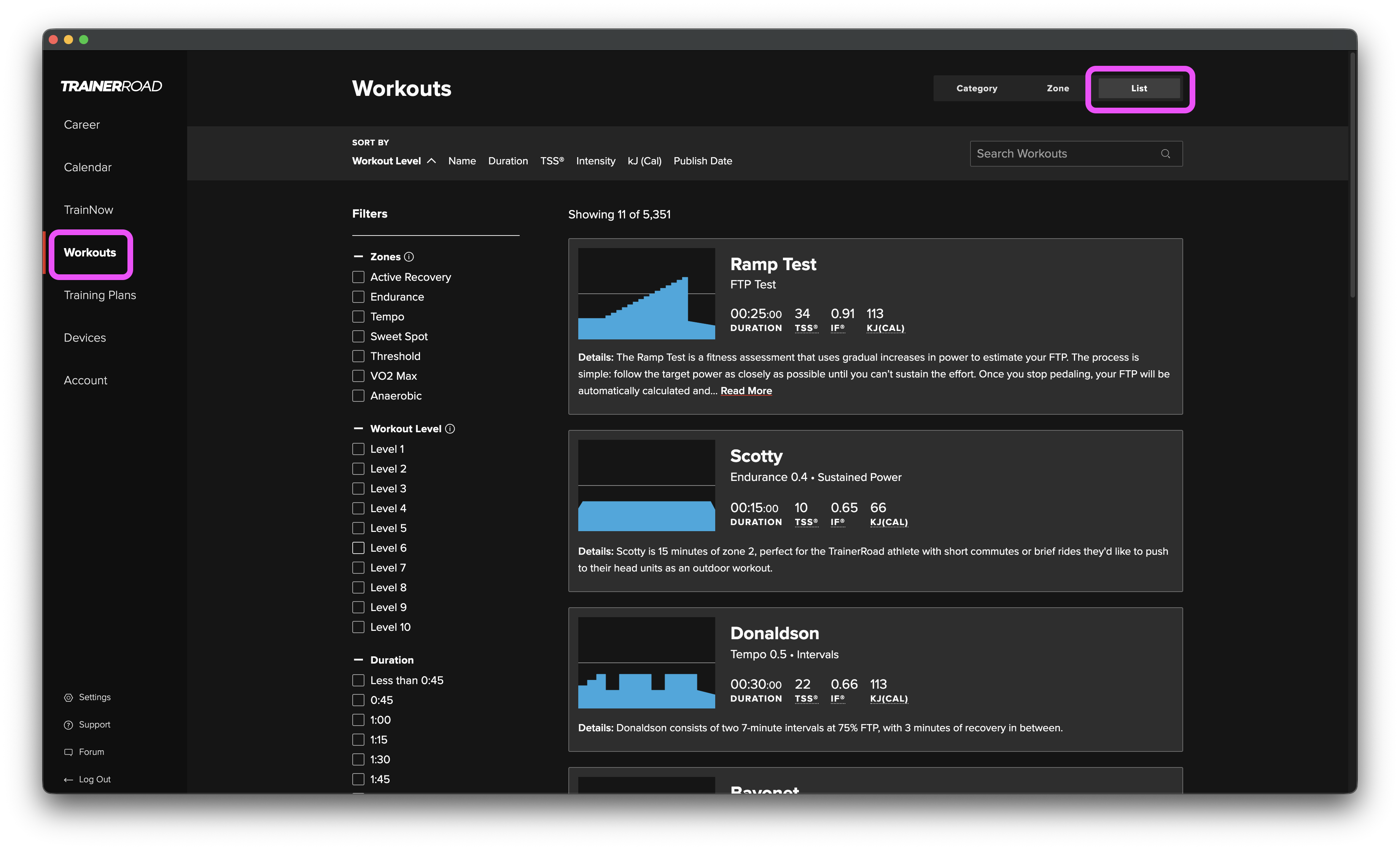Check the 1:00 duration checkbox
Screen dimensions: 1400x850
pyautogui.click(x=358, y=720)
